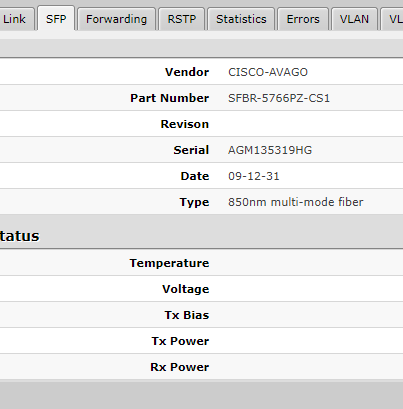
Task: Click the CISCO-AVAGO vendor value
Action: coord(268,72)
